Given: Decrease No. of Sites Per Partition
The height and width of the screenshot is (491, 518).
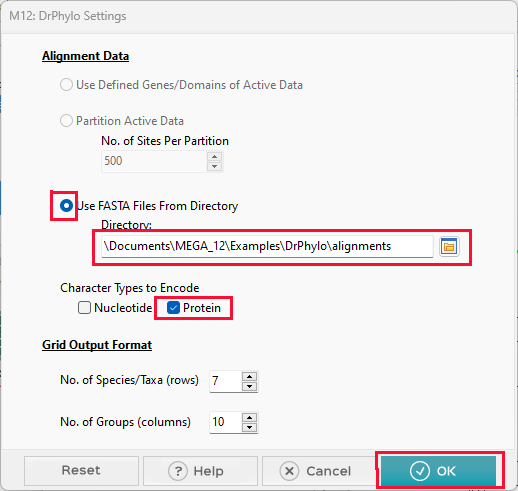Looking at the screenshot, I should click(x=214, y=166).
